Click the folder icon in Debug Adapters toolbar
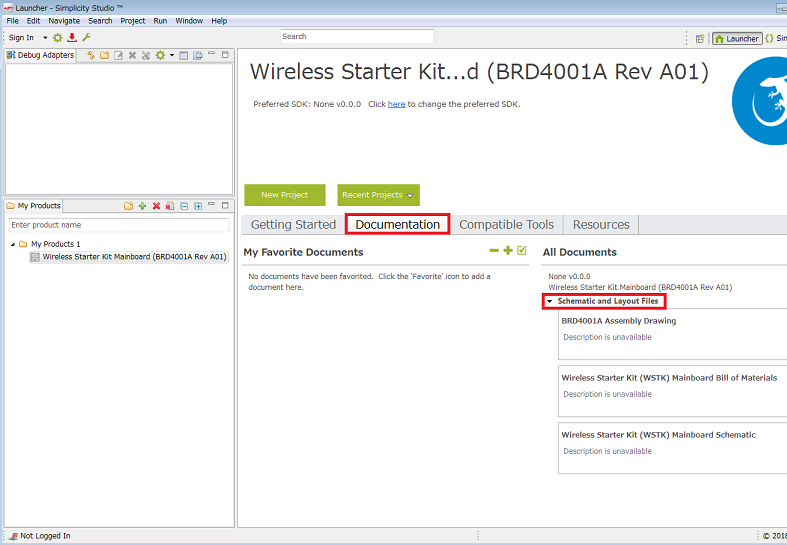Screen dimensions: 787x545 point(104,55)
